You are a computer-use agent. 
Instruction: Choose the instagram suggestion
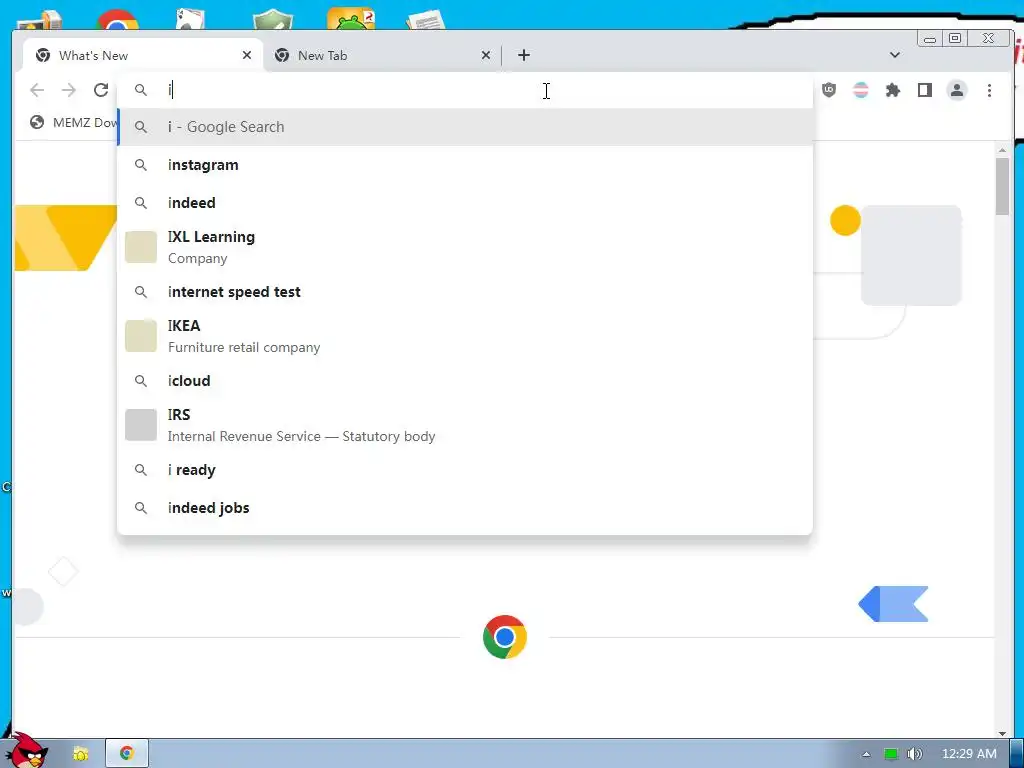coord(465,165)
